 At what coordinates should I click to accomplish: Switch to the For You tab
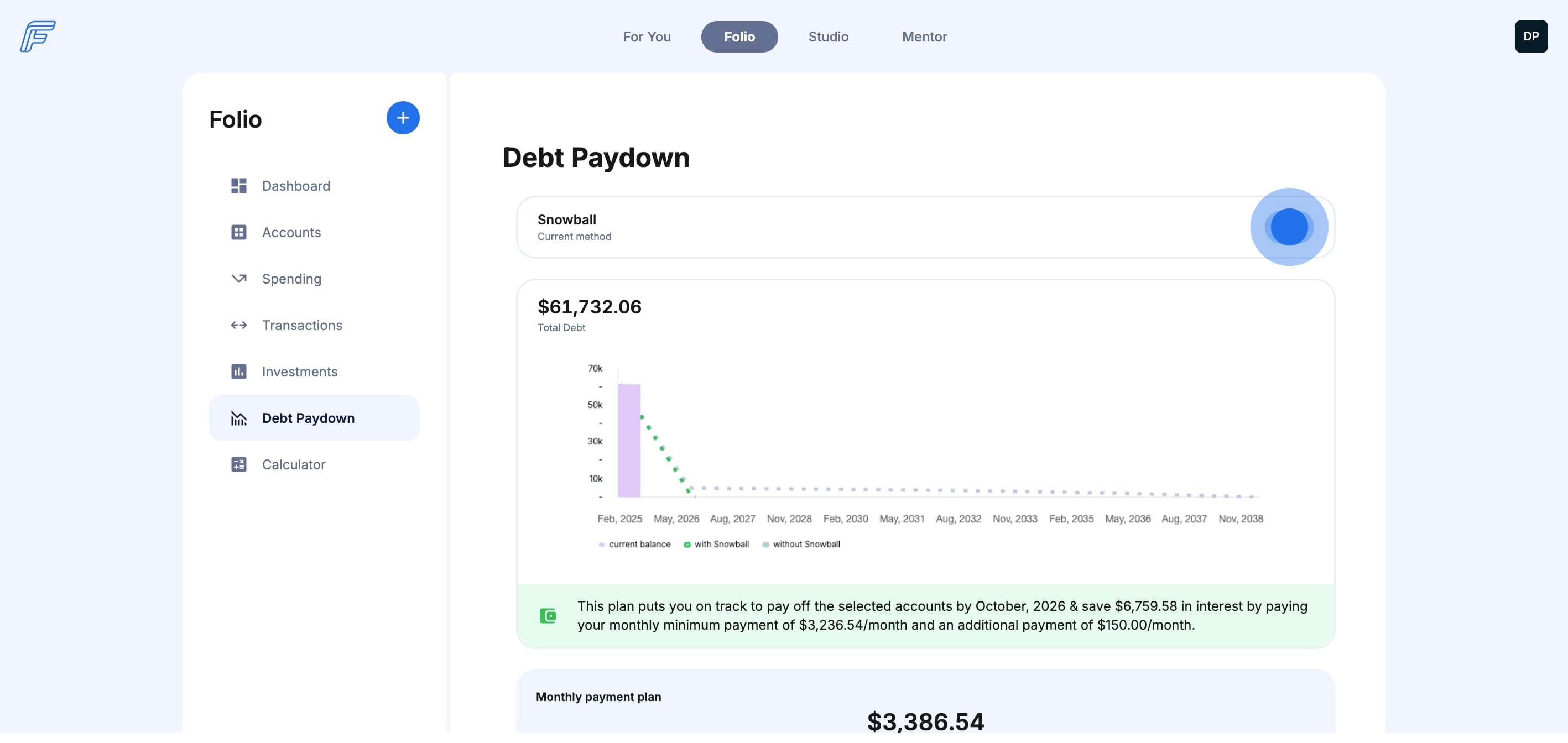pos(647,37)
